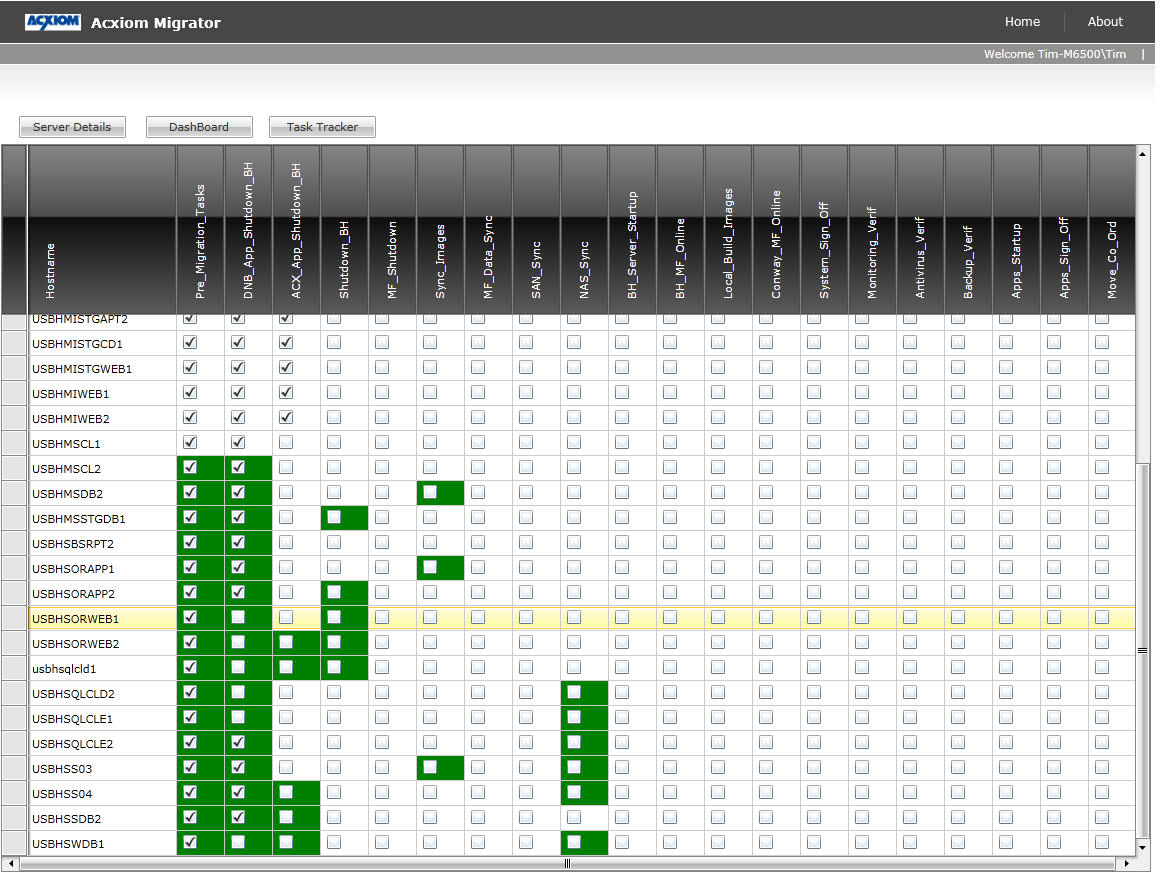Open the Home menu item
The width and height of the screenshot is (1161, 873).
(1022, 22)
